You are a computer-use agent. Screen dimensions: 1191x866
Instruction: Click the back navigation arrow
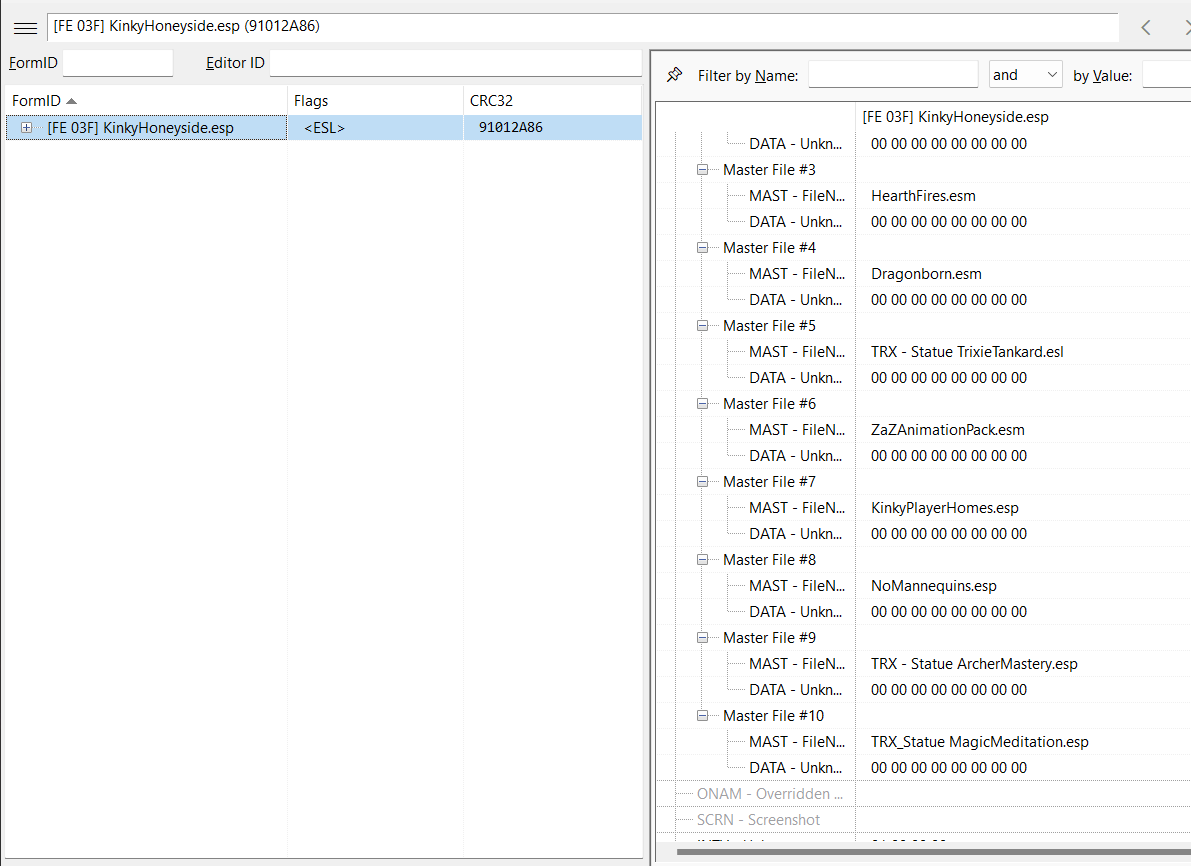[1146, 28]
